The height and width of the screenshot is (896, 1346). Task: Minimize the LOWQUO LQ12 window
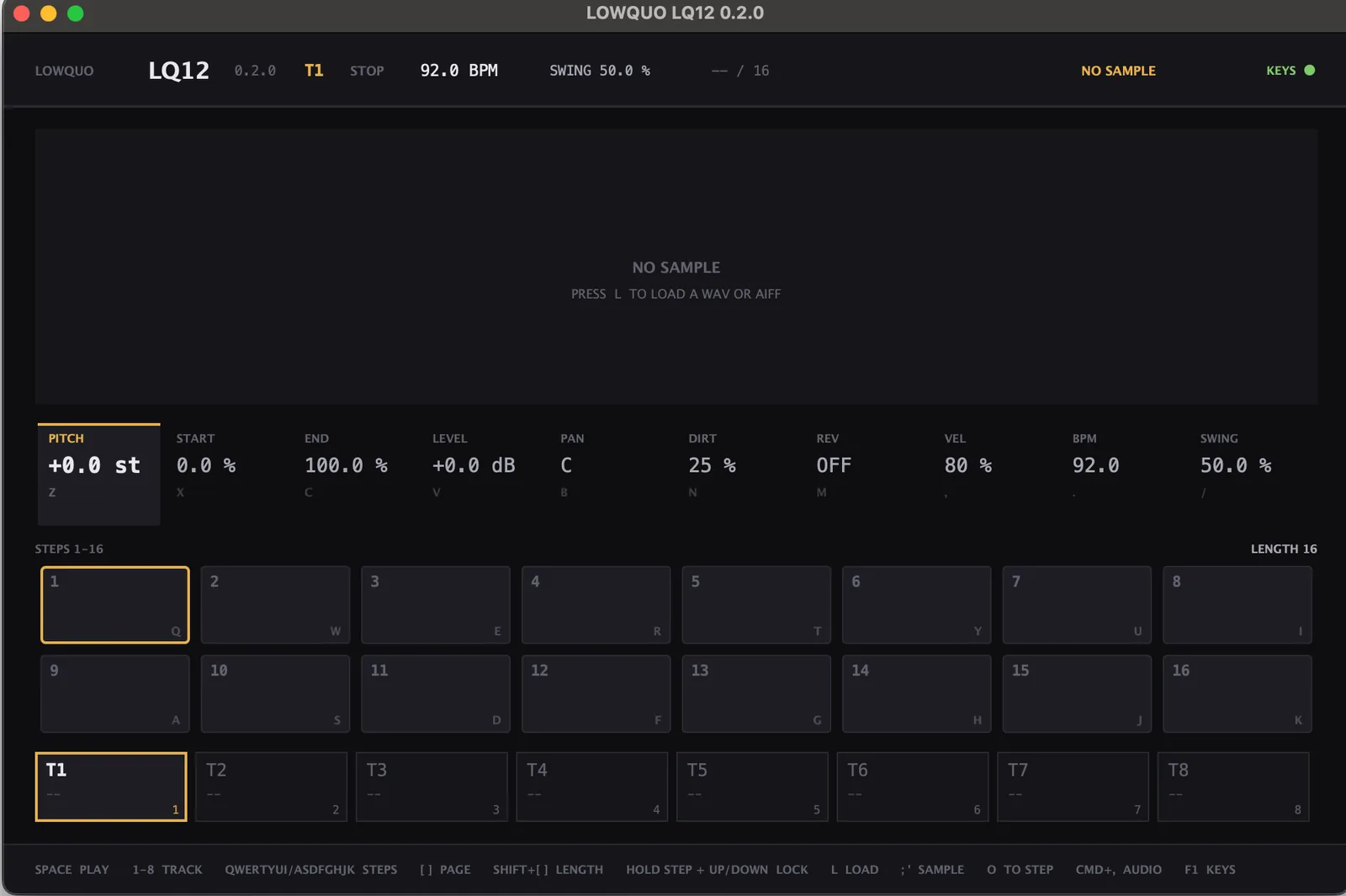pos(49,13)
